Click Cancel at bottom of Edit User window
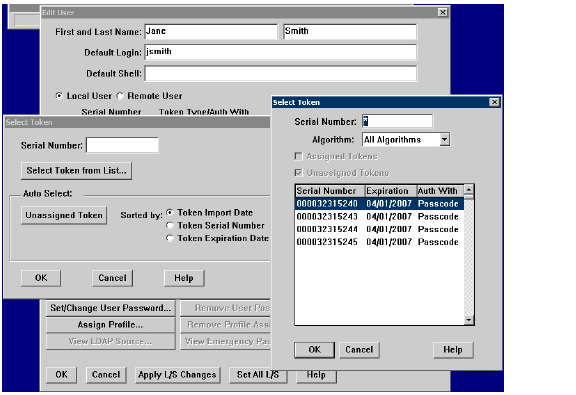Viewport: 576px width, 395px height. point(106,375)
